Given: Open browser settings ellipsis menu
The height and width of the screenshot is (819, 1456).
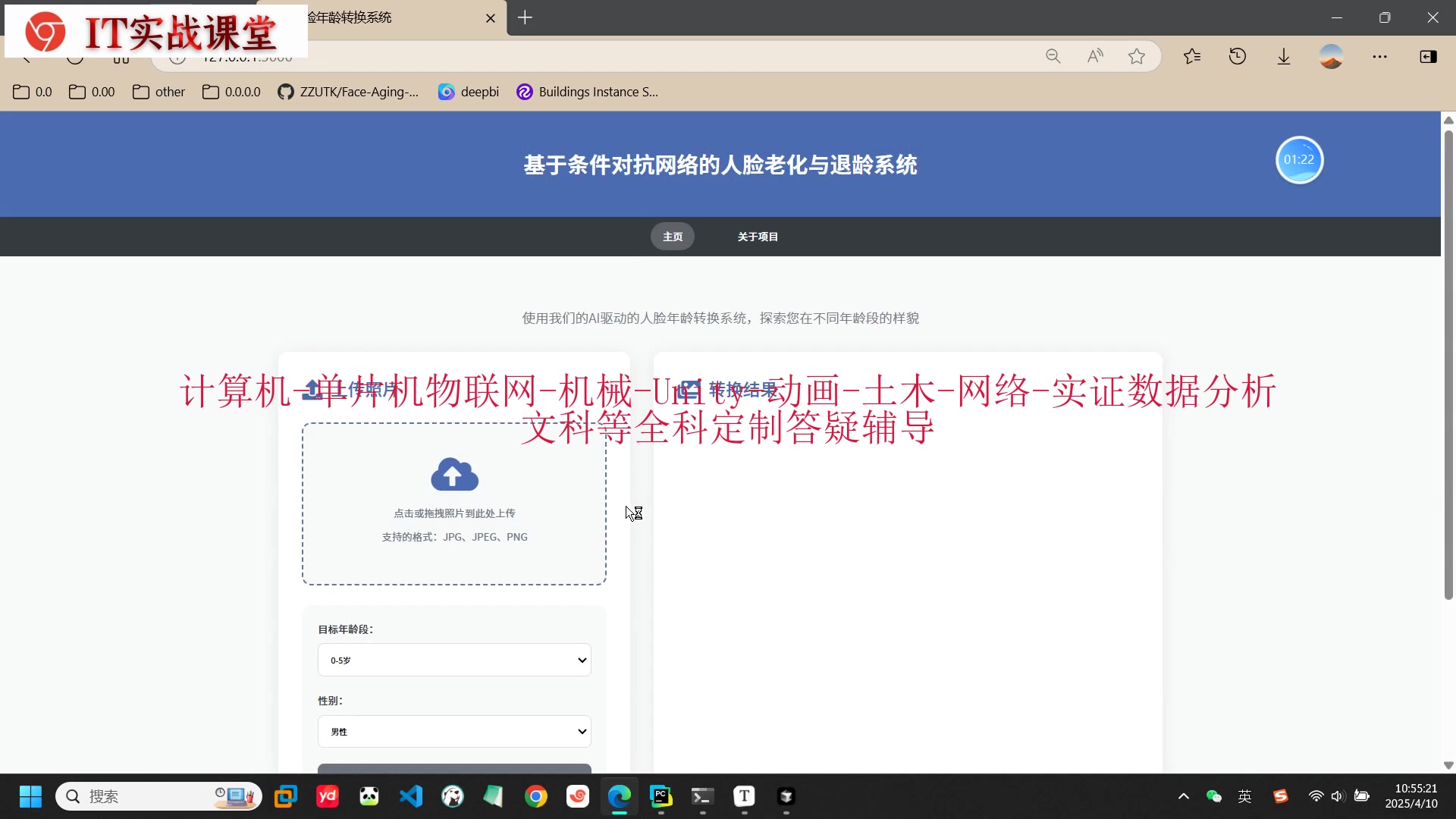Looking at the screenshot, I should (x=1379, y=56).
